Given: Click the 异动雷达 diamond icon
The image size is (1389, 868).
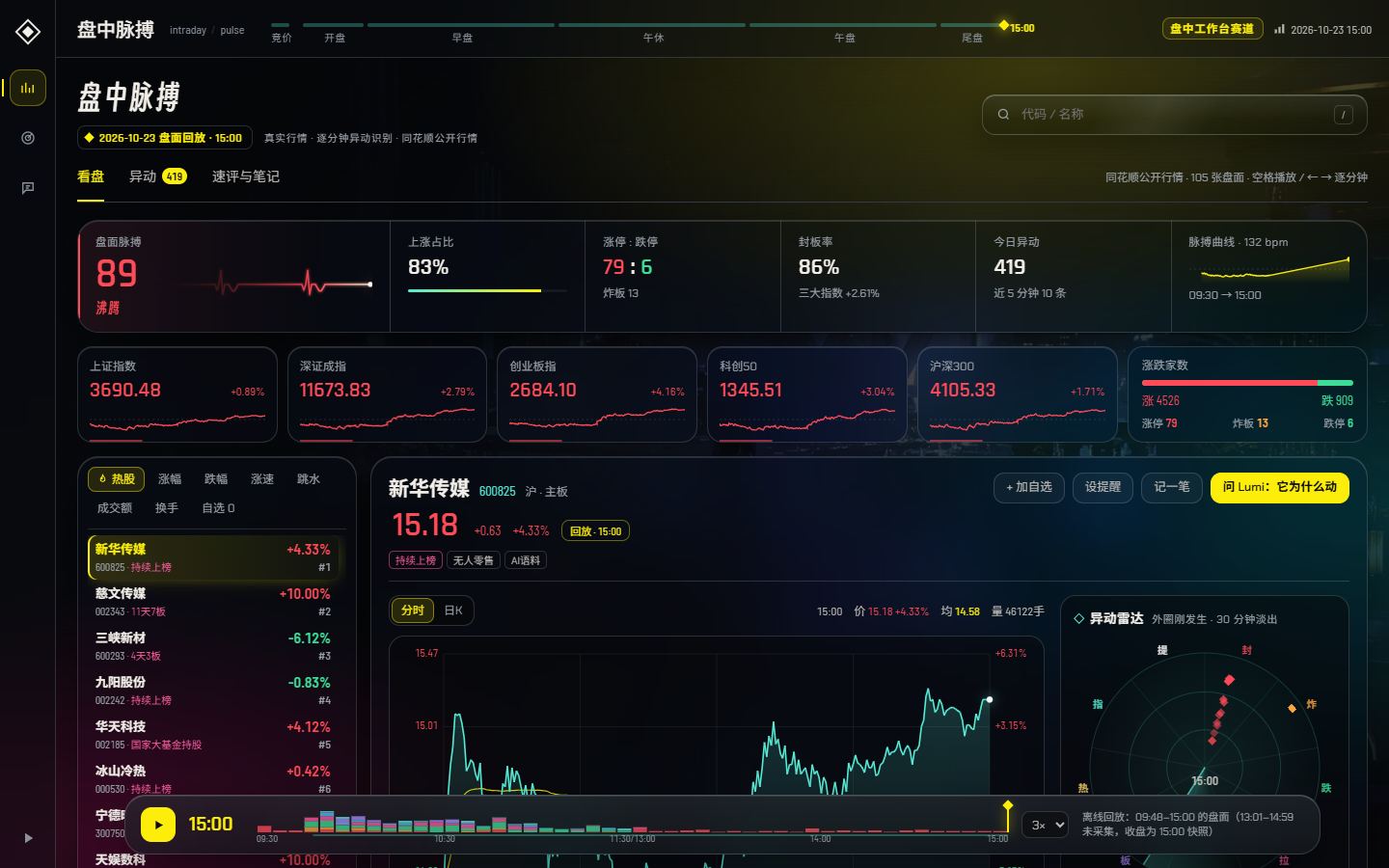Looking at the screenshot, I should pos(1078,619).
